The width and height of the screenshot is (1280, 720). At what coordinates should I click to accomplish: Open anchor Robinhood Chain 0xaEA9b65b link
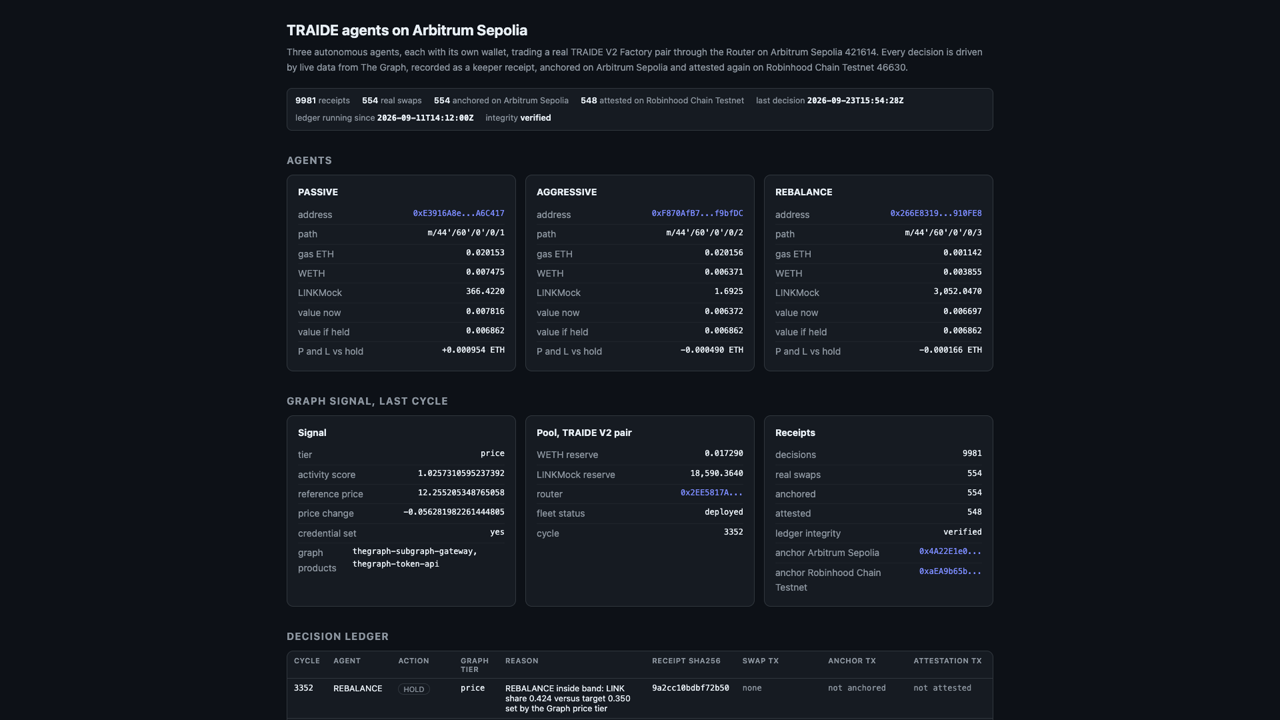coord(950,572)
